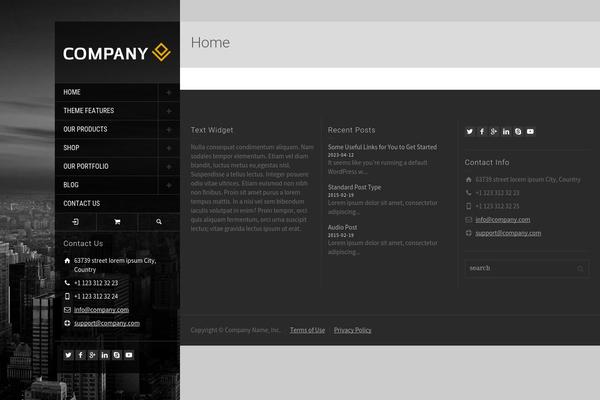Focus the footer search input field
This screenshot has width=600, height=400.
click(x=527, y=268)
